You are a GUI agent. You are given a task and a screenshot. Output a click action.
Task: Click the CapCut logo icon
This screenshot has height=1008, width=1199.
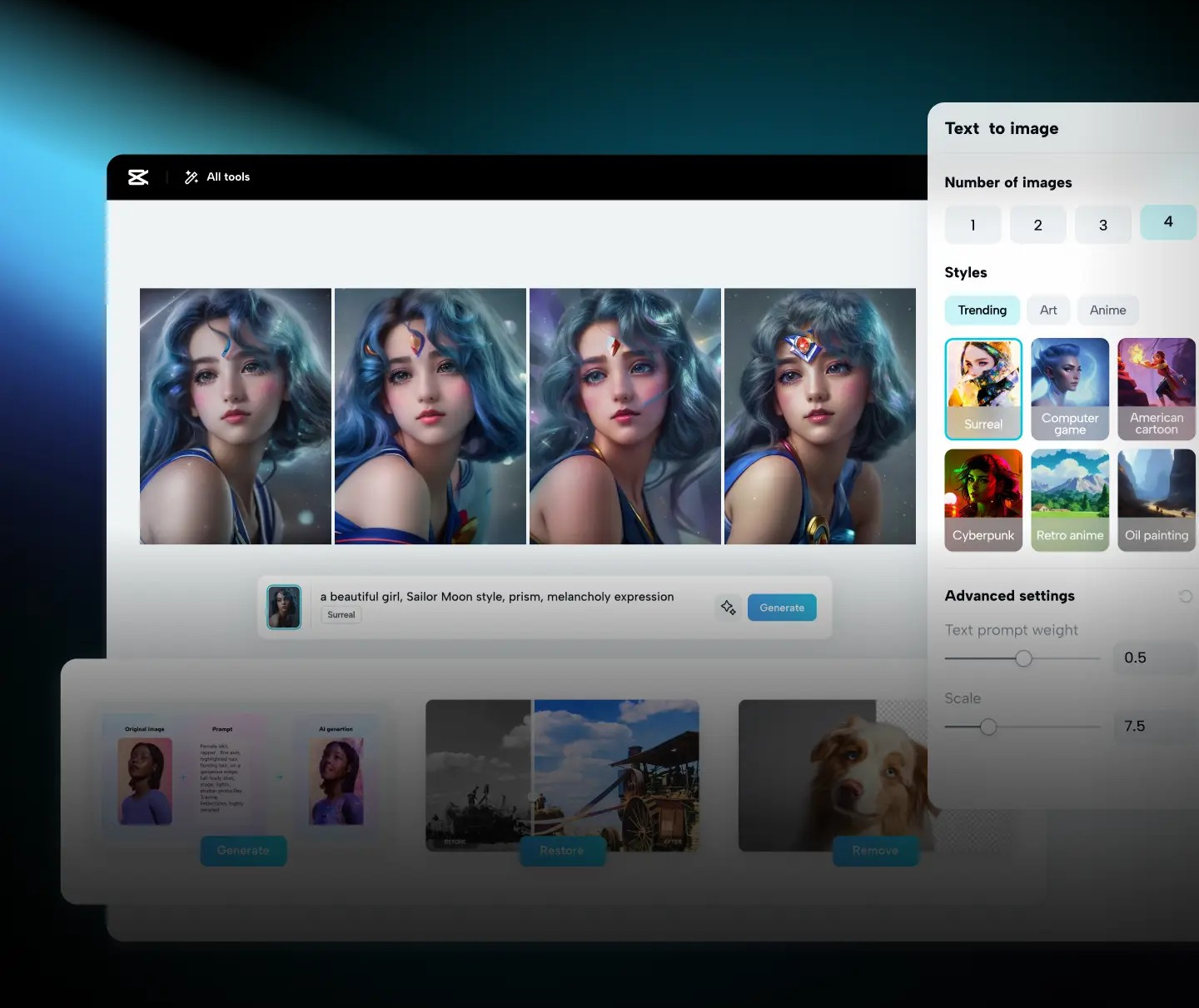click(x=138, y=177)
